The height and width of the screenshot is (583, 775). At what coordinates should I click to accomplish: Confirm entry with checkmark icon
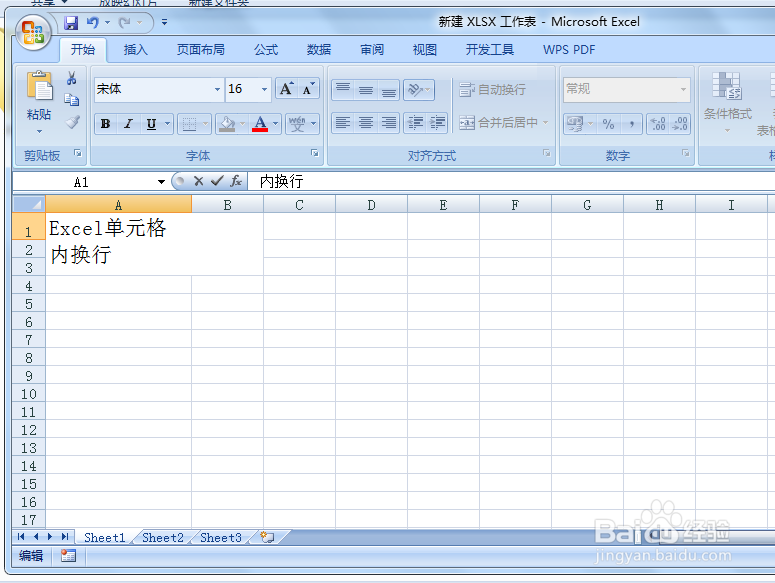click(x=217, y=181)
